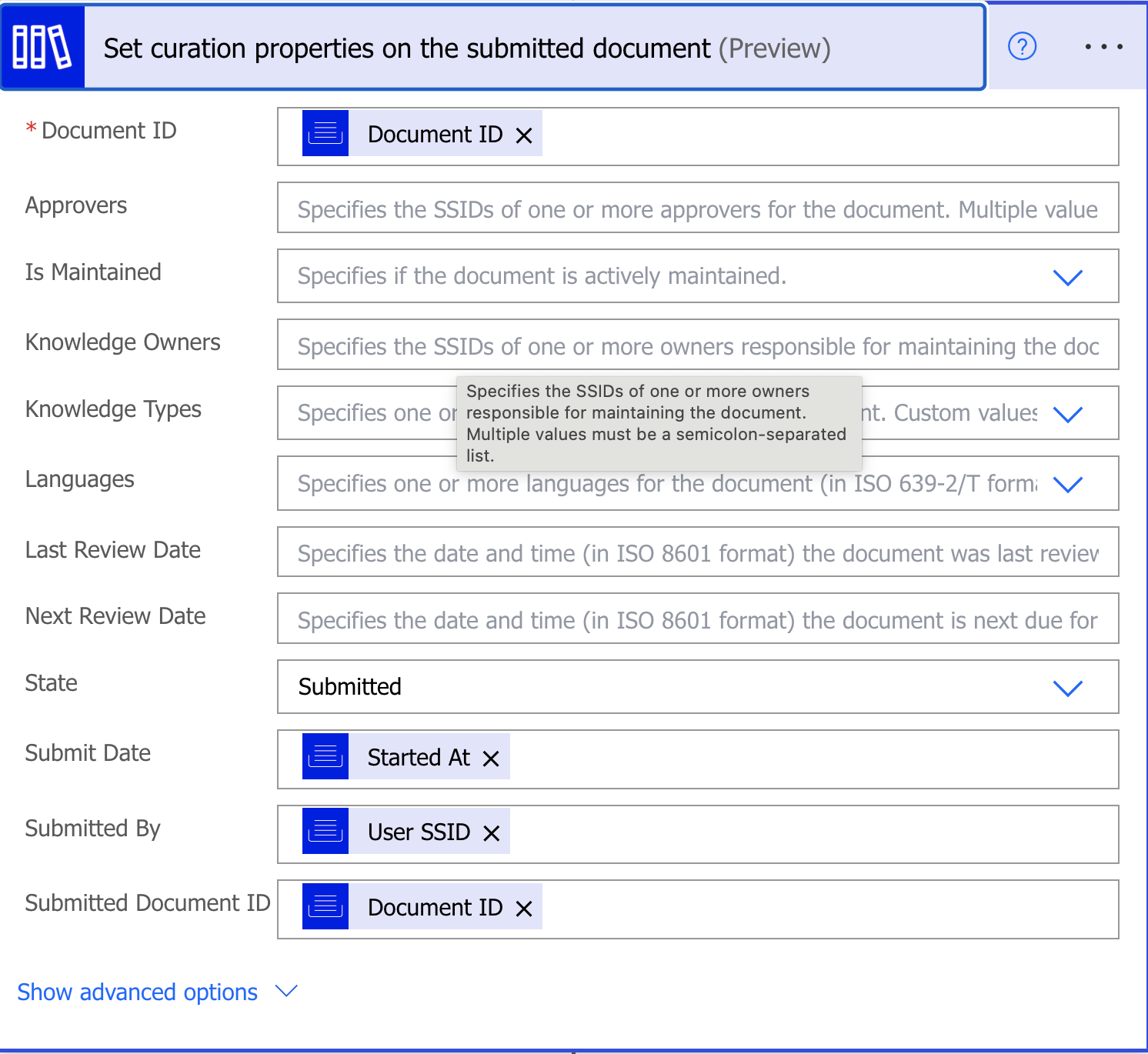Screen dimensions: 1148x1054
Task: Remove the User SSID token
Action: (x=492, y=833)
